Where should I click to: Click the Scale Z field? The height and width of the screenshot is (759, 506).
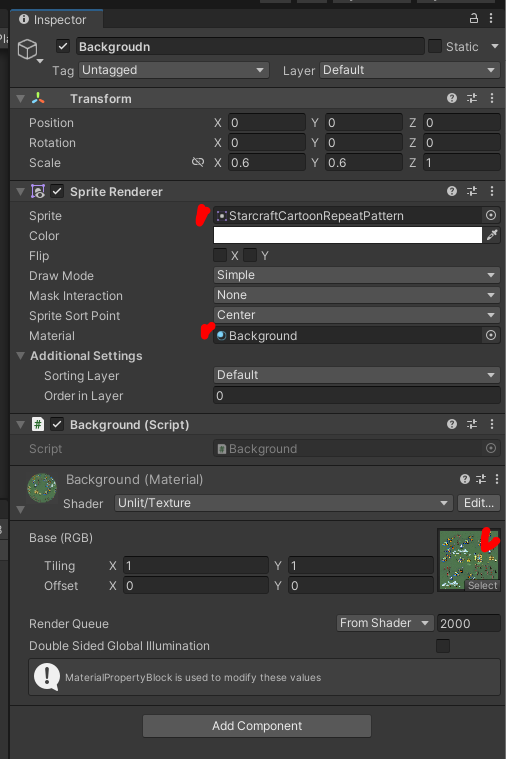tap(461, 163)
